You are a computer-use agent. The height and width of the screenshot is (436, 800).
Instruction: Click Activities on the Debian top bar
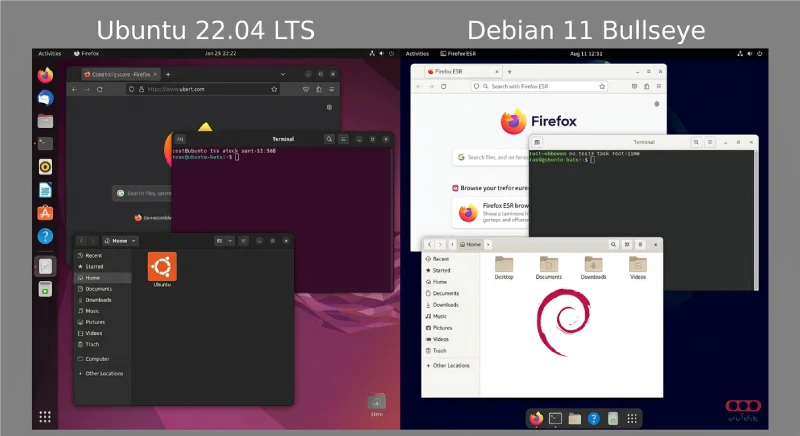click(x=417, y=54)
